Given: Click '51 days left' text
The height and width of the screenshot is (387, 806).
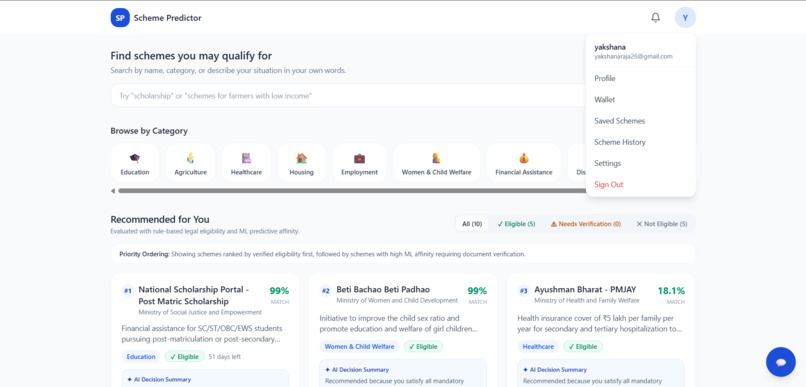Looking at the screenshot, I should click(225, 357).
